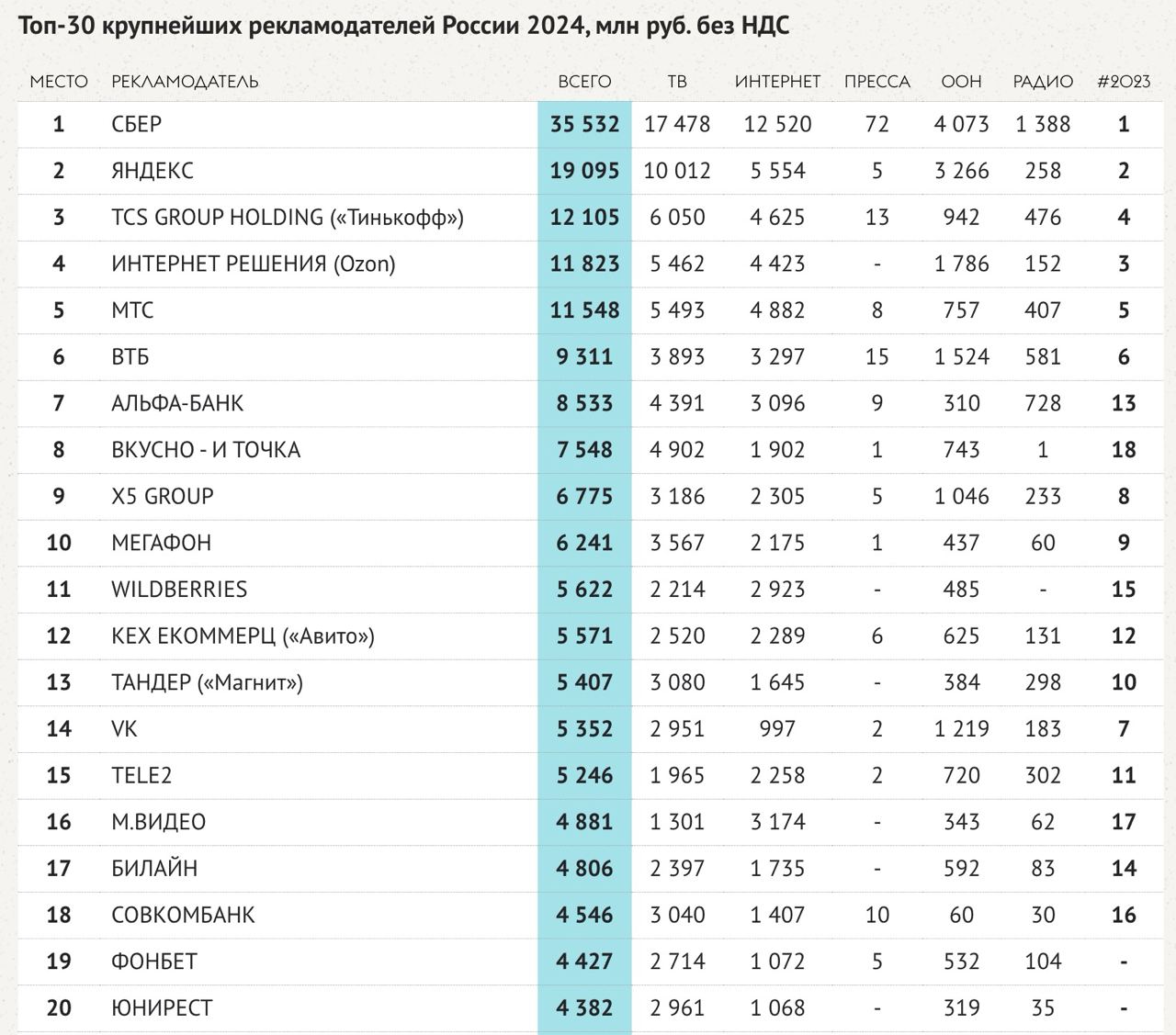Click the ВСЕГО column header

(x=584, y=82)
